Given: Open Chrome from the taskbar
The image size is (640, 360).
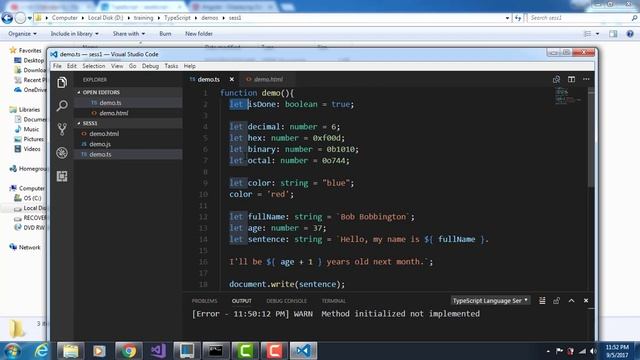Looking at the screenshot, I should tap(129, 351).
